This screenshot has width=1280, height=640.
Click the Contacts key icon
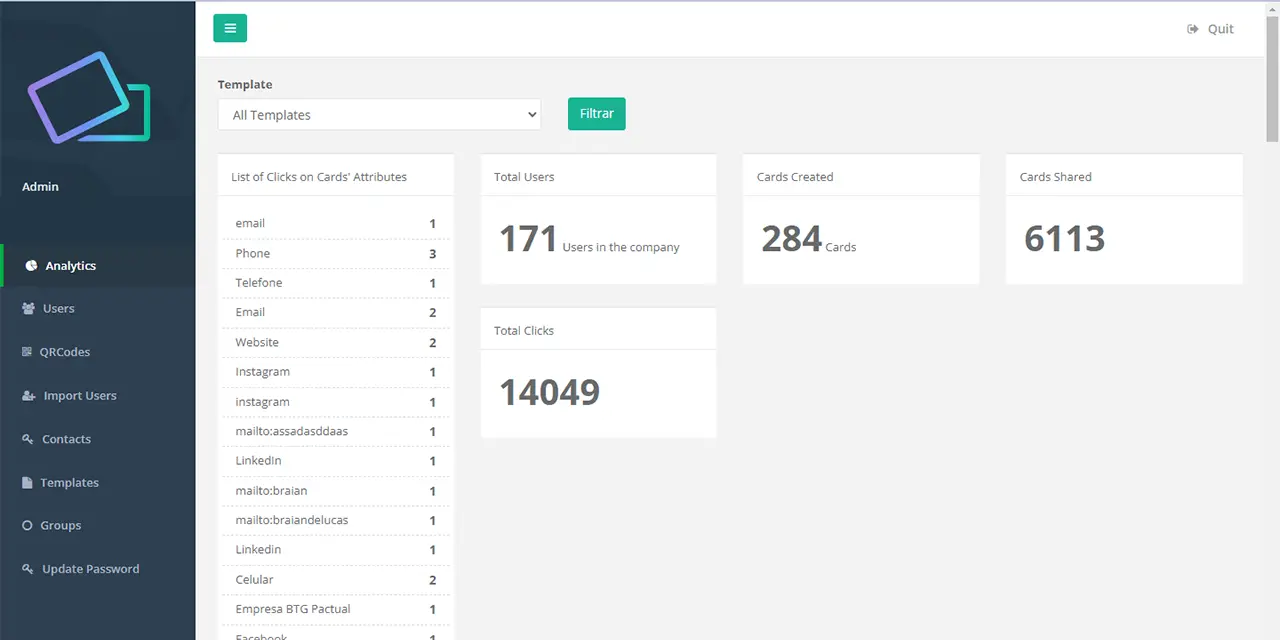pos(28,439)
